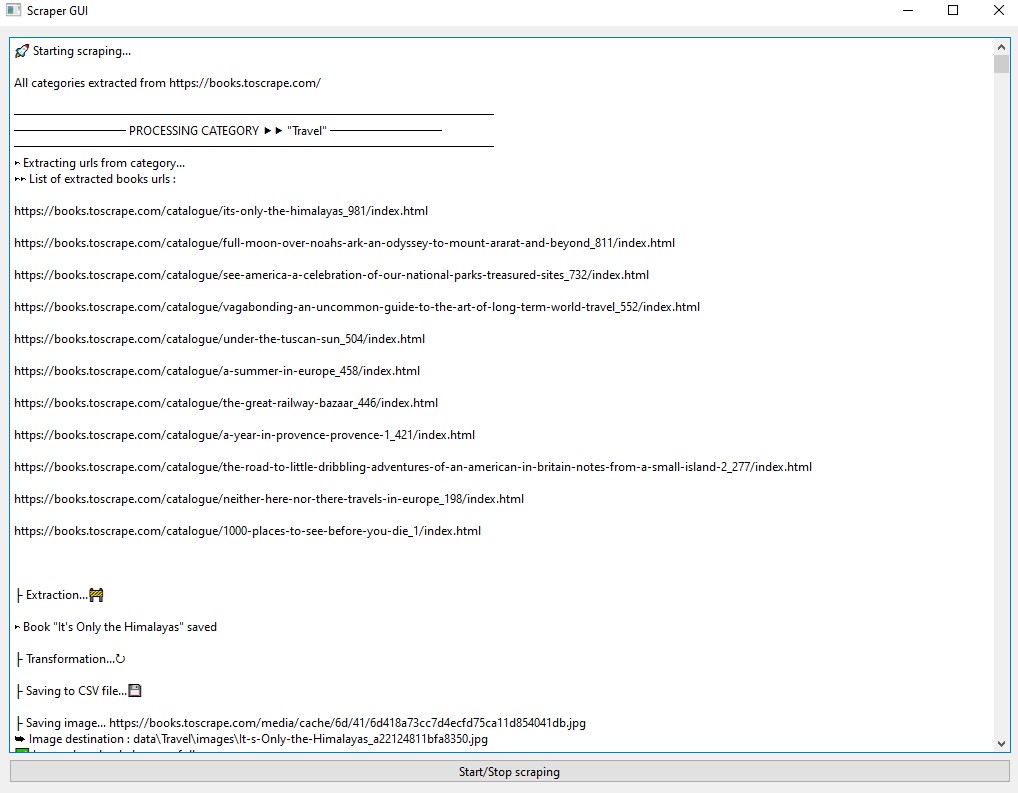Click the construction barrier icon after Extraction
Screen dimensions: 1018x793
97,595
